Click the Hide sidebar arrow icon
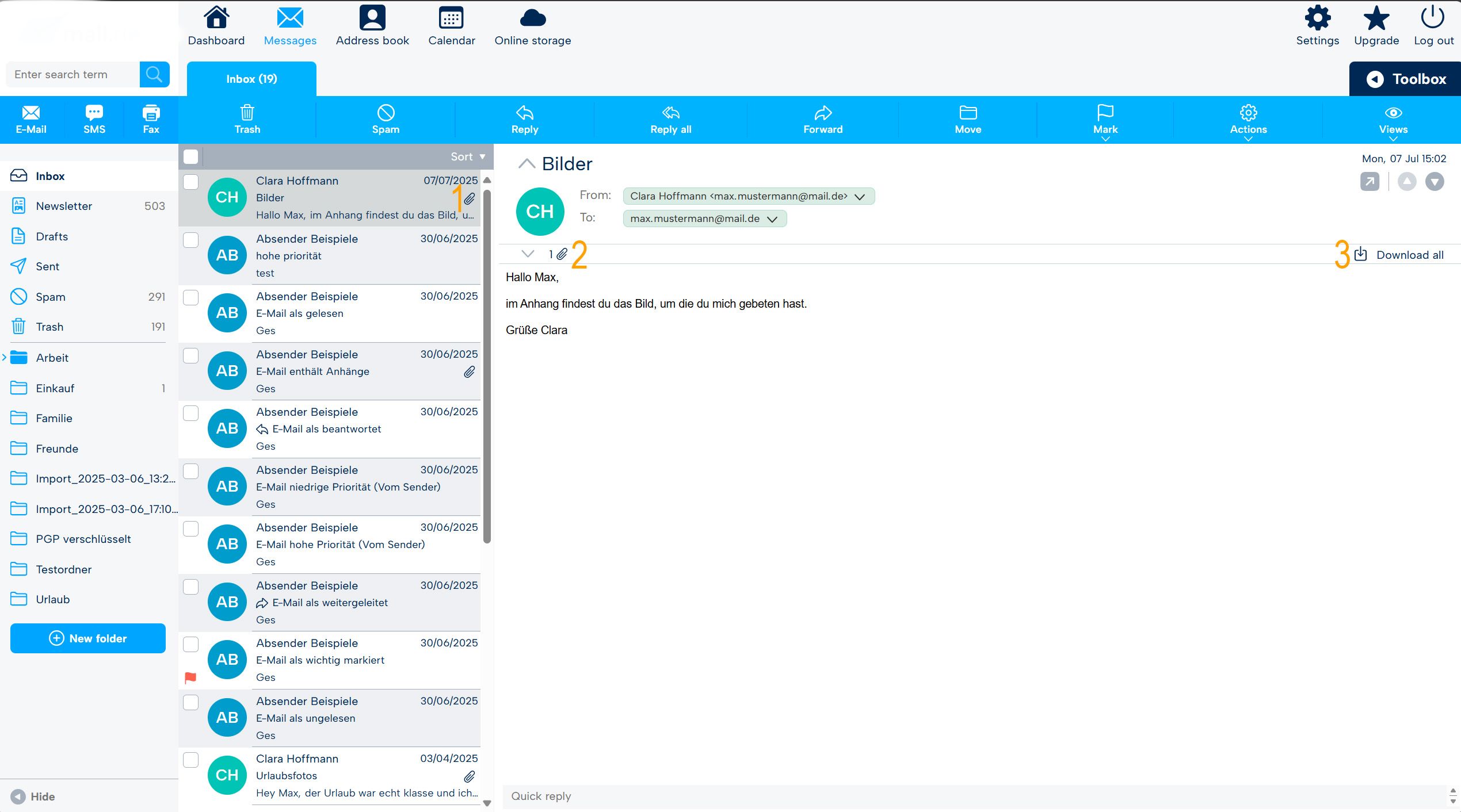 18,796
